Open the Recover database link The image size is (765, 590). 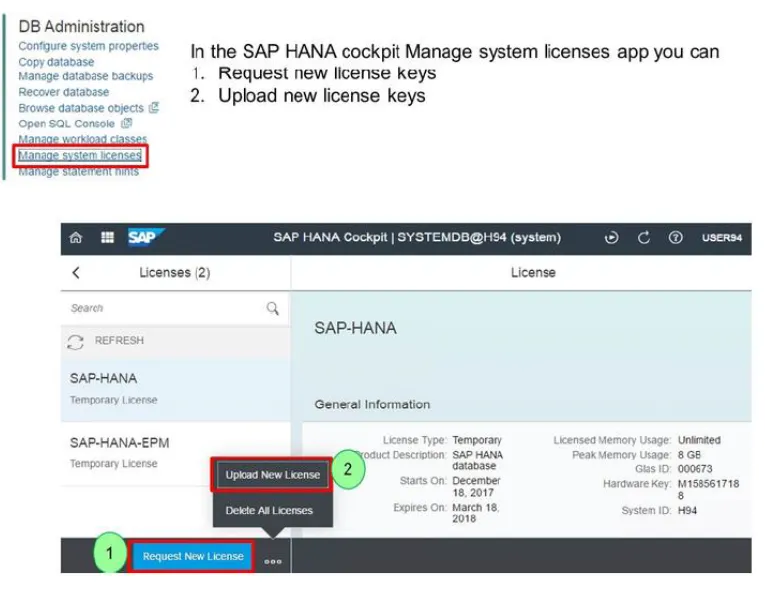click(x=63, y=92)
